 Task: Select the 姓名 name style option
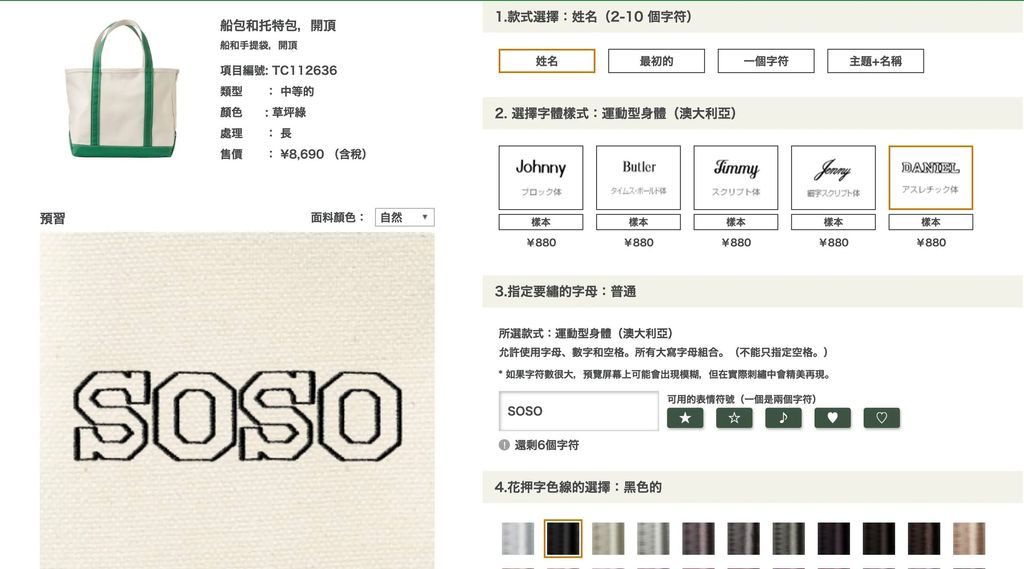click(x=547, y=61)
